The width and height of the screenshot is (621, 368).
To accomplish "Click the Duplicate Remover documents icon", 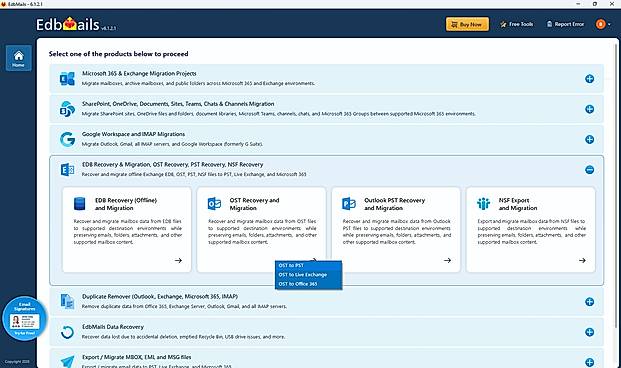I will [67, 301].
